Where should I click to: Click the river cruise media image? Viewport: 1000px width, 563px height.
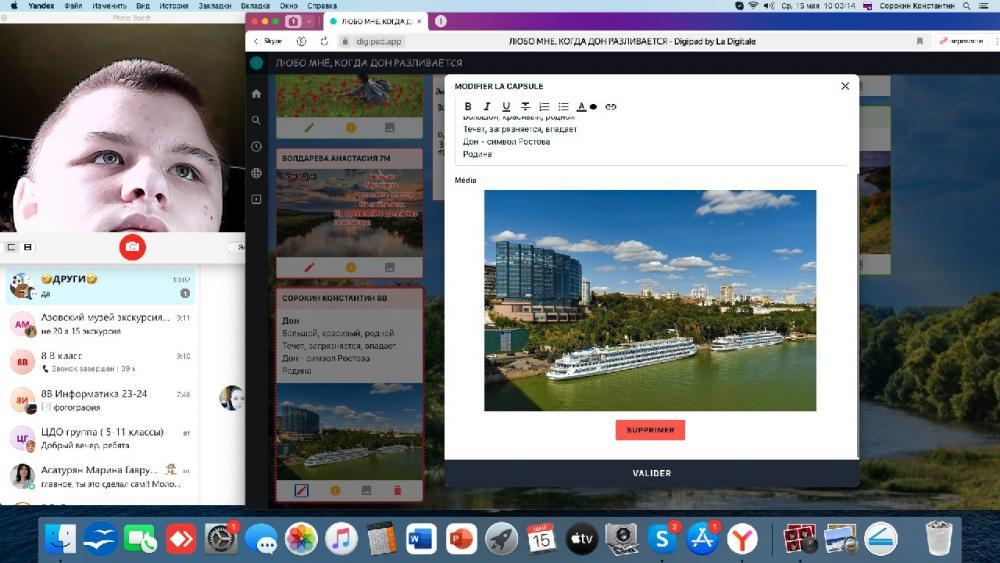click(650, 300)
